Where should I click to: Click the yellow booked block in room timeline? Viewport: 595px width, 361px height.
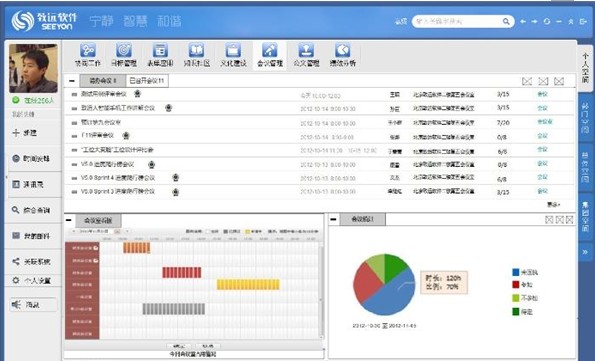click(248, 285)
